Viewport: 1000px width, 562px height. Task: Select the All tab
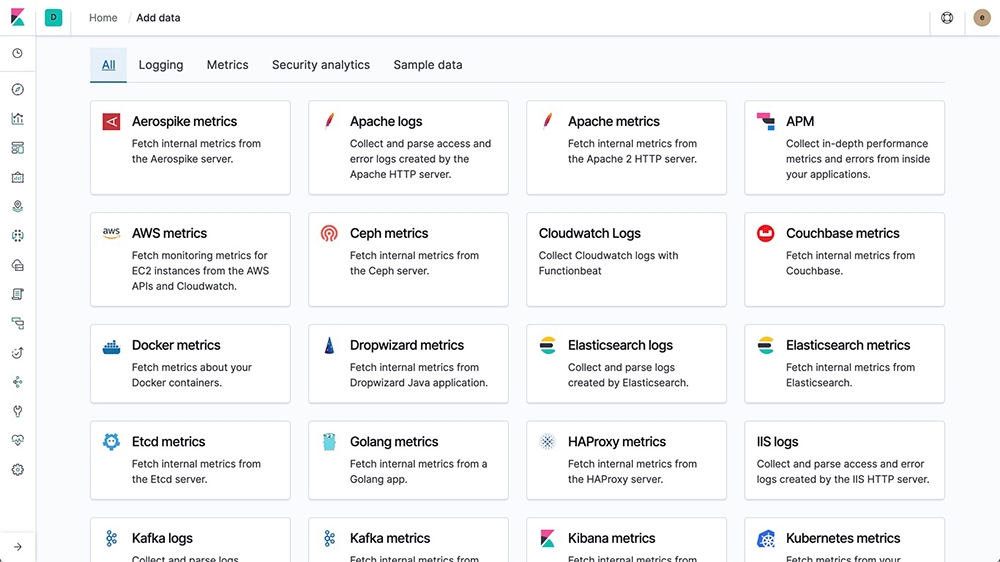108,64
